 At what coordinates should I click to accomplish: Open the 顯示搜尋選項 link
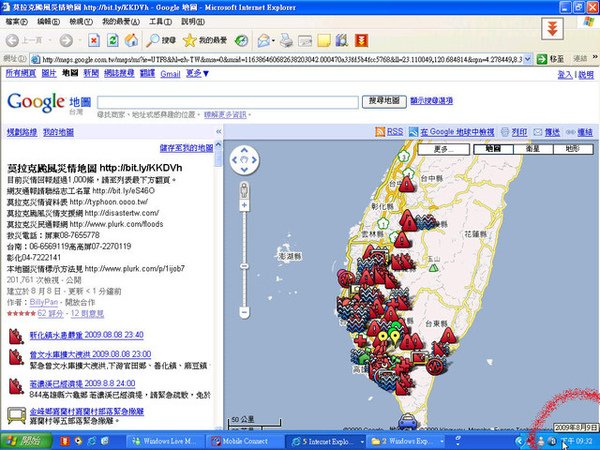432,101
